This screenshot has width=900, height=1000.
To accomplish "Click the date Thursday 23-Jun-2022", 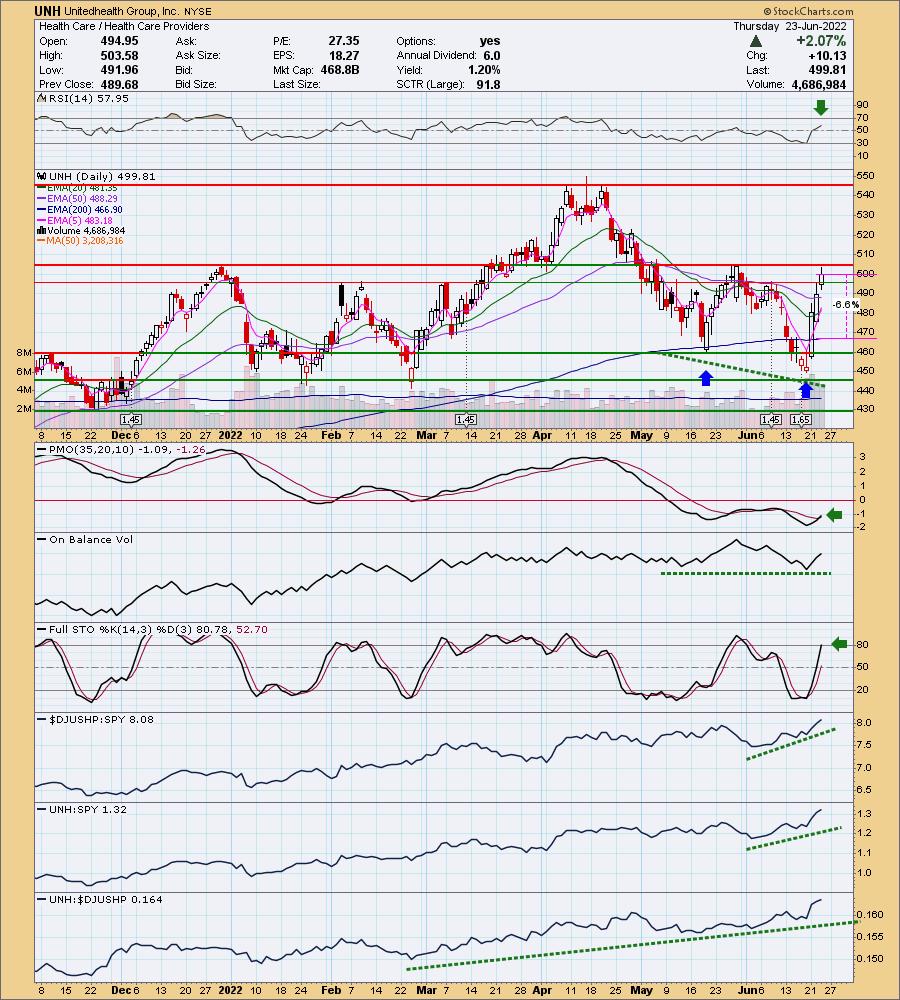I will click(x=790, y=26).
